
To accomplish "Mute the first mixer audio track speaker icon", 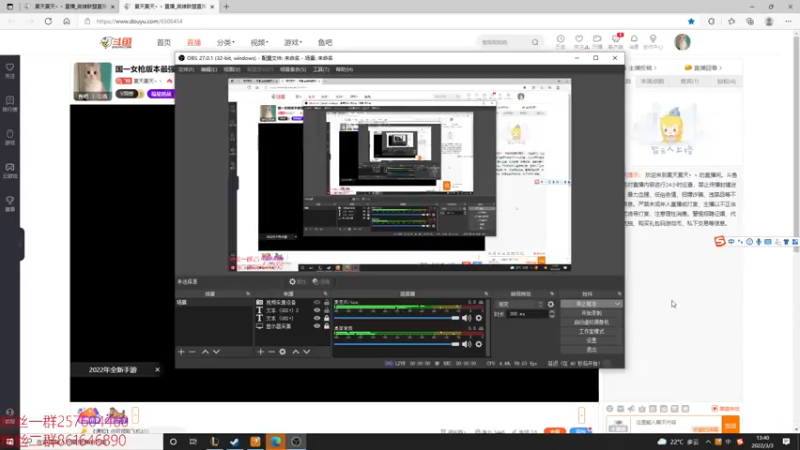I will pos(466,318).
